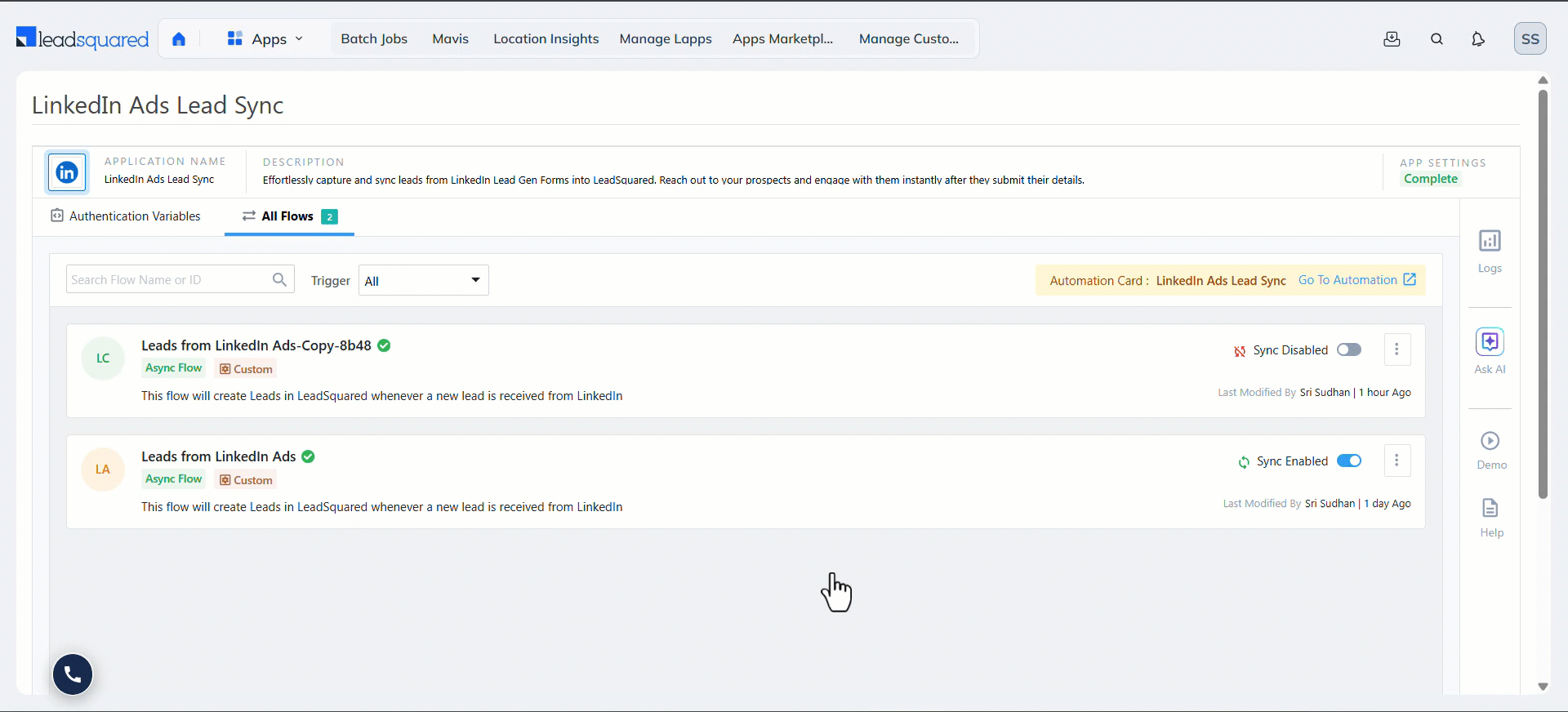The image size is (1568, 712).
Task: Click the magnifier icon in flow search
Action: pyautogui.click(x=279, y=279)
